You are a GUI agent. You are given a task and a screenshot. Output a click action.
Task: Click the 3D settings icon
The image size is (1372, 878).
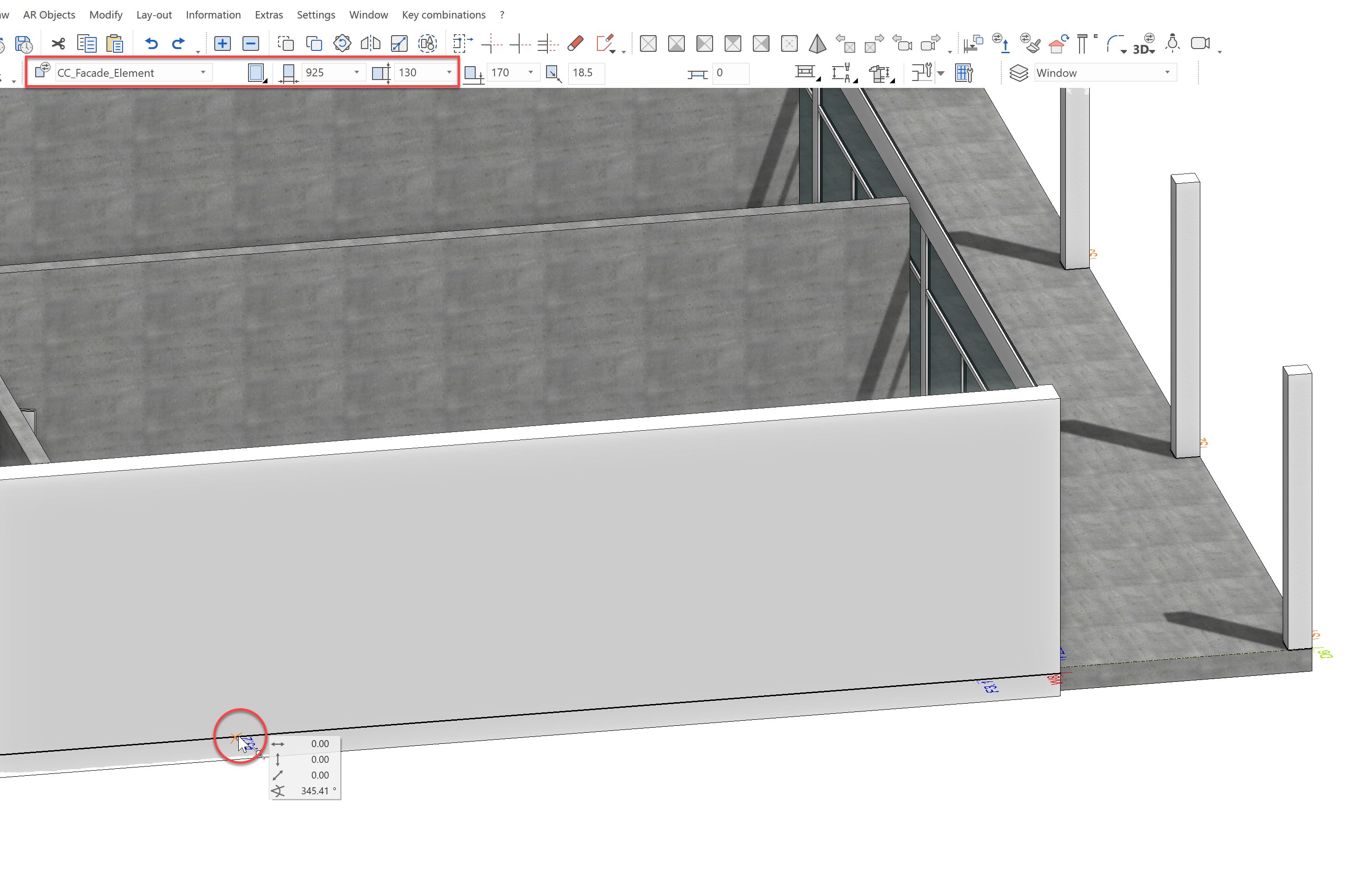pos(1143,44)
